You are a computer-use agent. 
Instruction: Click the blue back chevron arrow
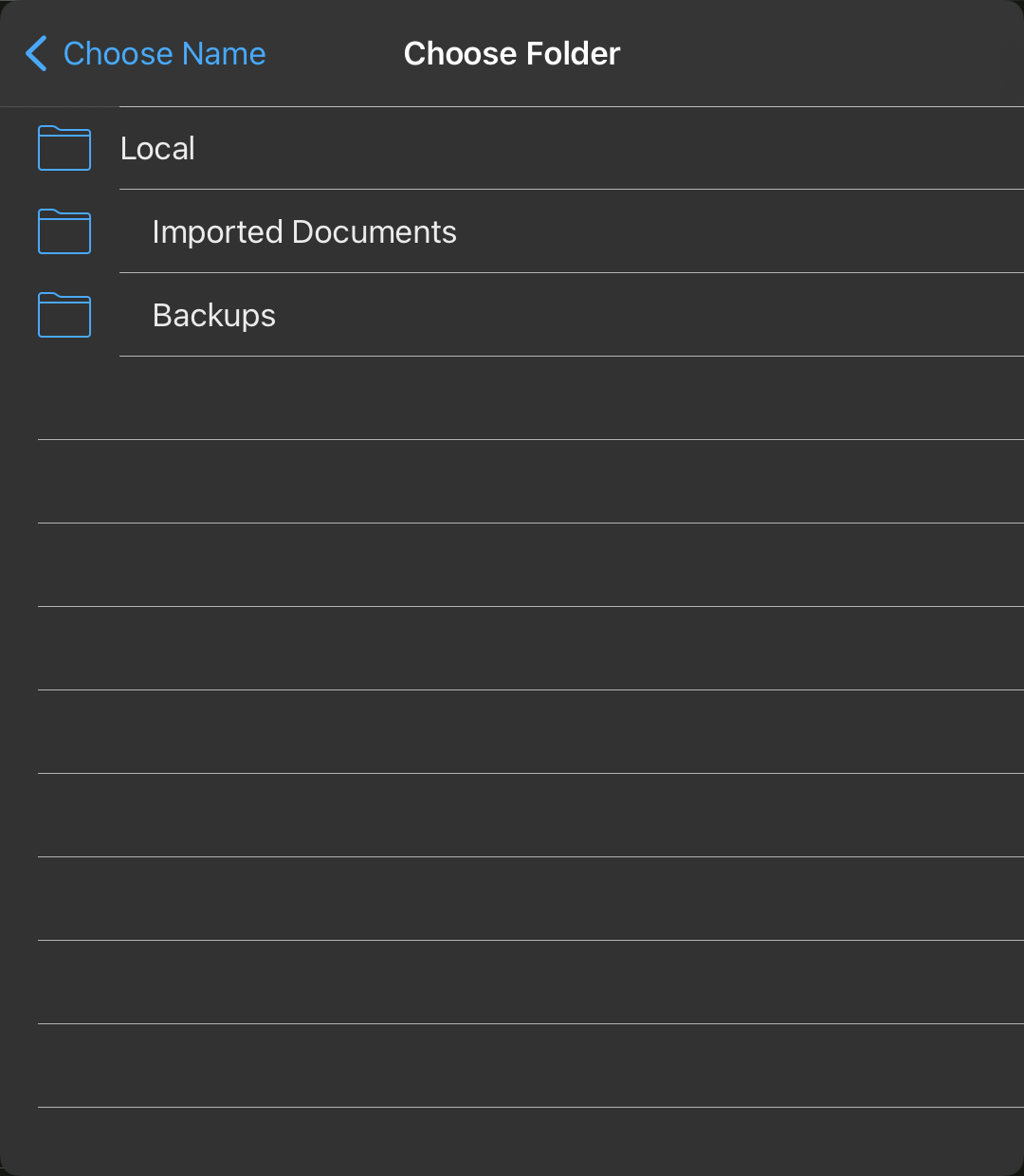[x=36, y=54]
